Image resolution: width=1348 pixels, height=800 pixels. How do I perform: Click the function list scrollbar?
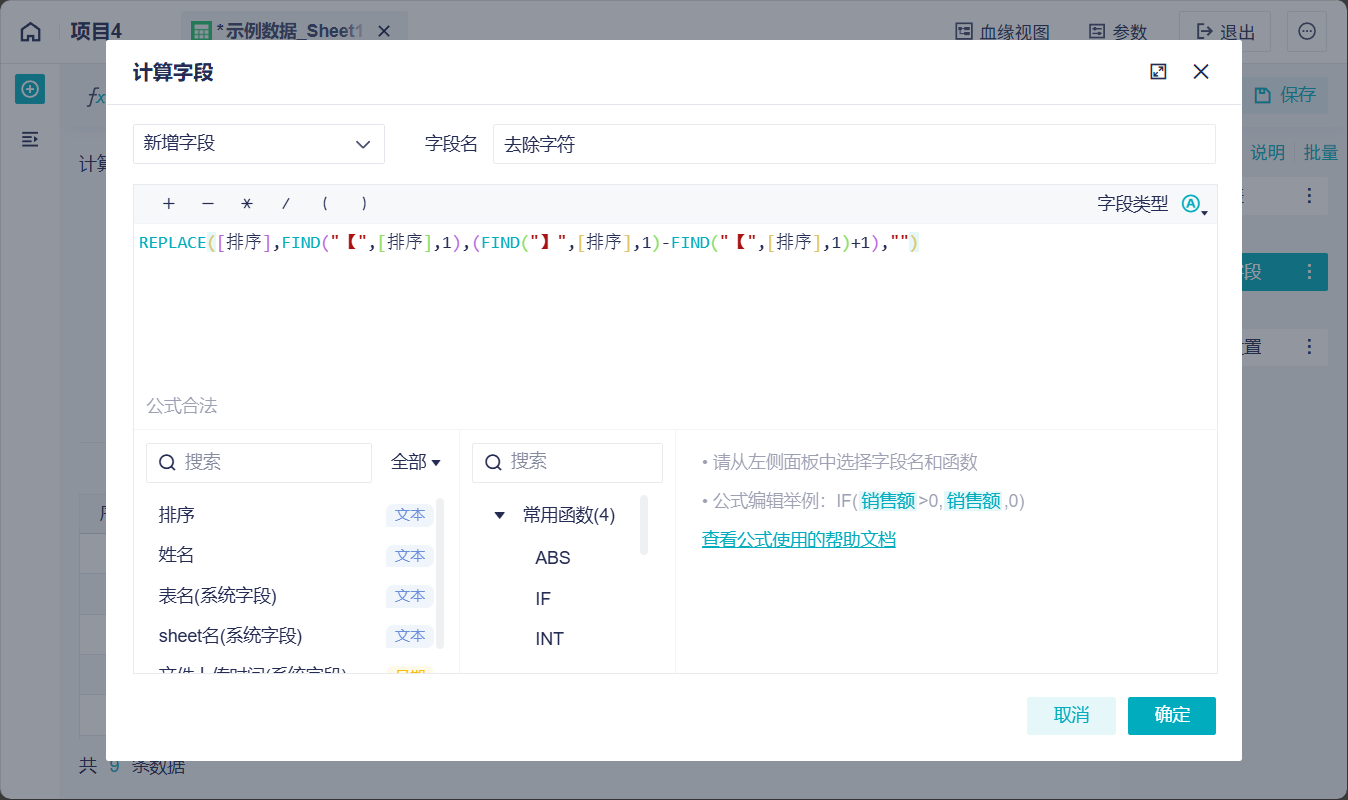click(644, 525)
